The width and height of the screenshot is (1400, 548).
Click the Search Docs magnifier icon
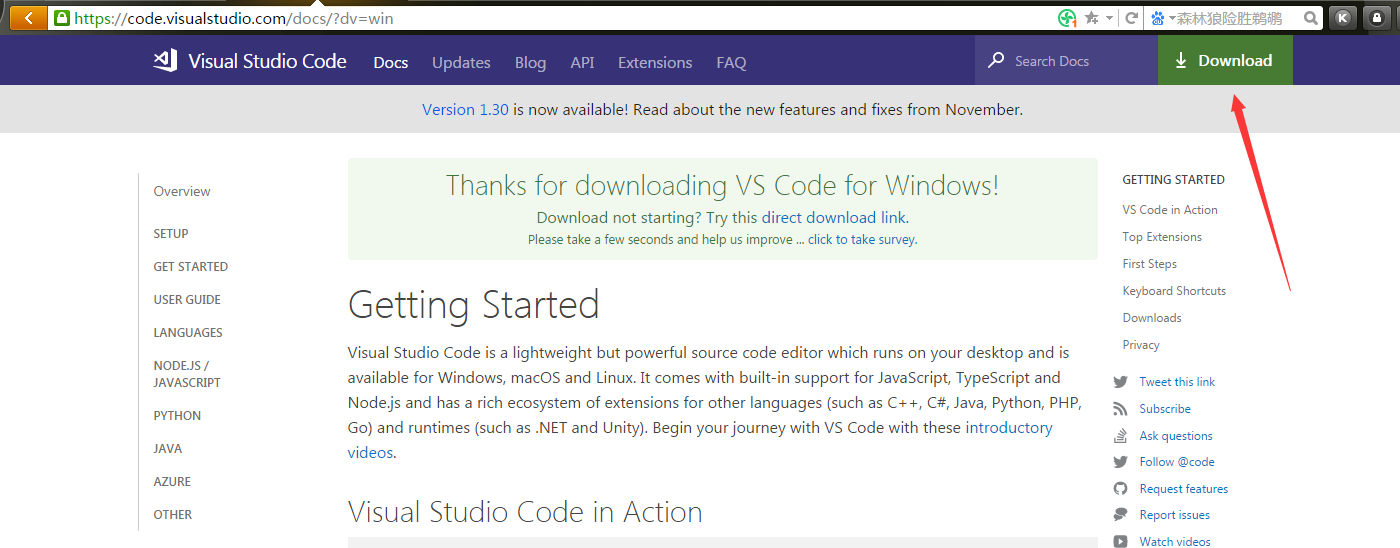pyautogui.click(x=996, y=61)
